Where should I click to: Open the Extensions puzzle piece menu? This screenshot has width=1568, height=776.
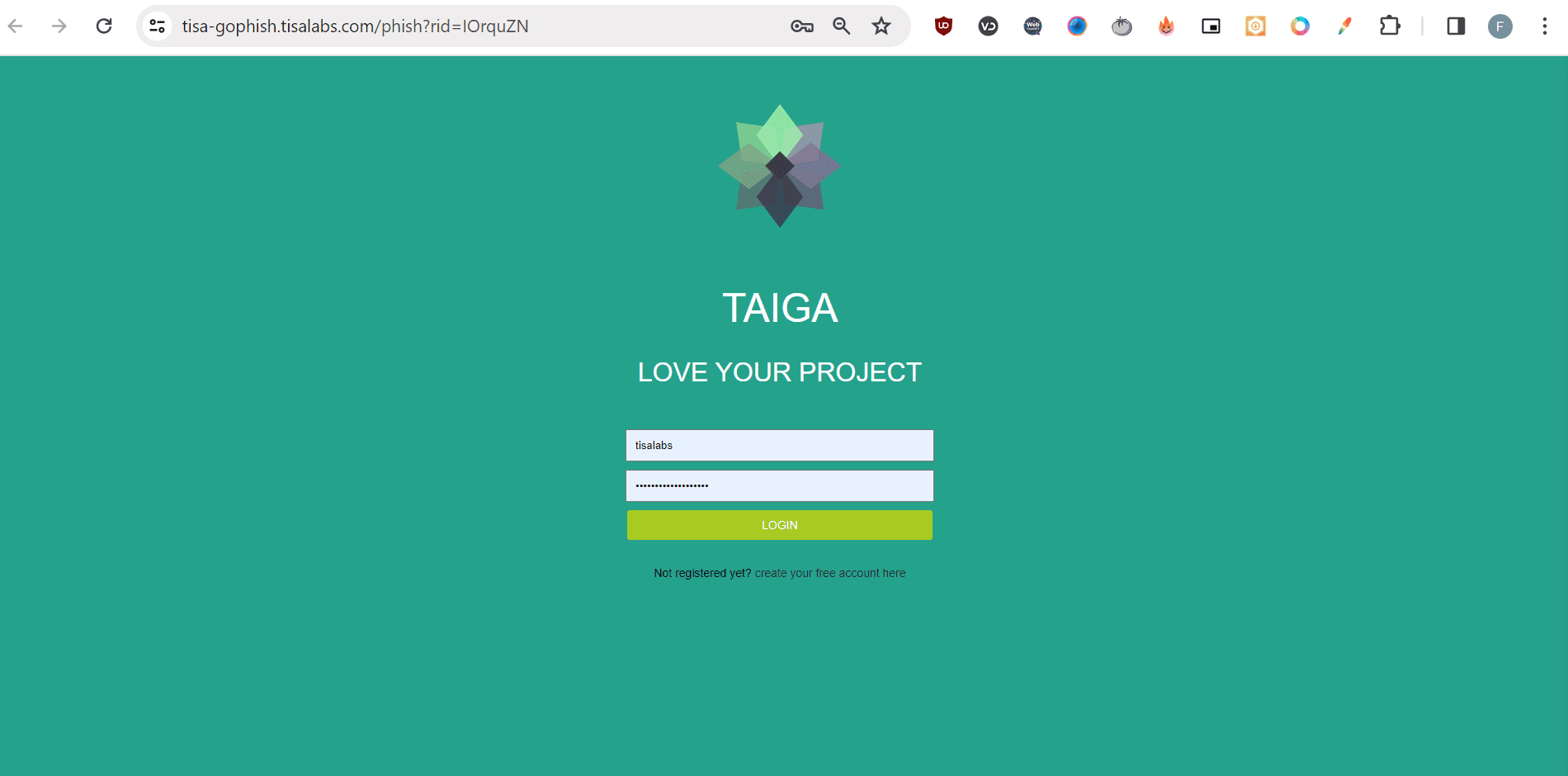(x=1390, y=26)
